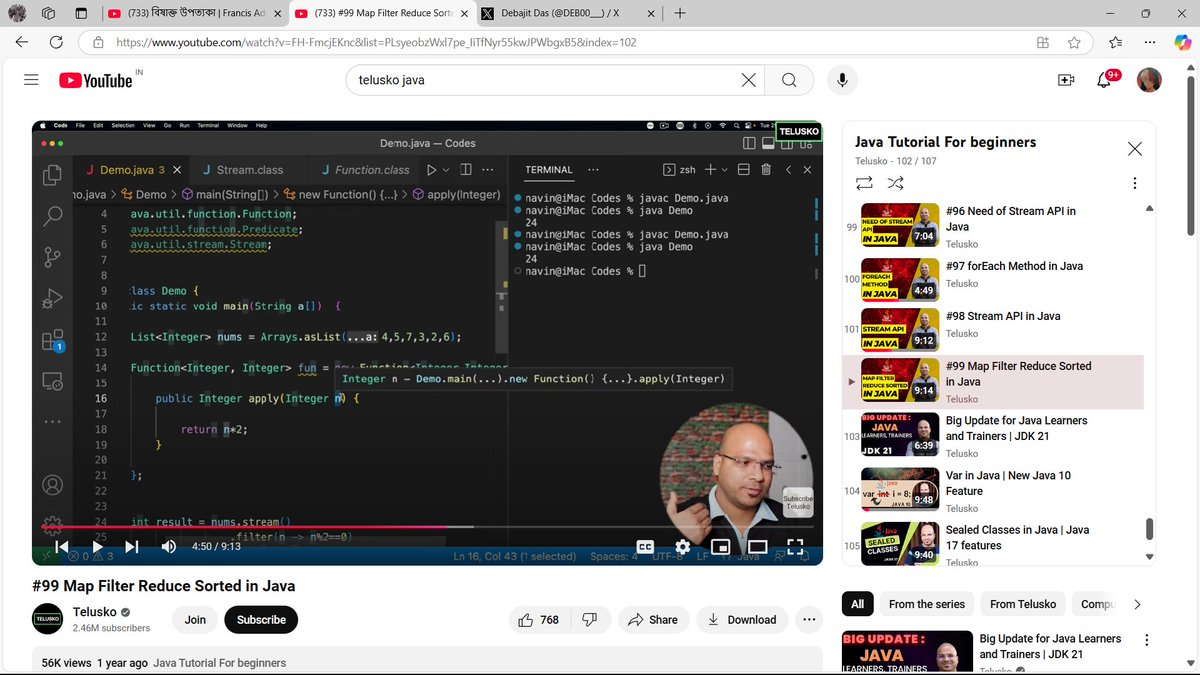This screenshot has width=1200, height=675.
Task: Open the #98 Stream API in Java video
Action: (x=992, y=330)
